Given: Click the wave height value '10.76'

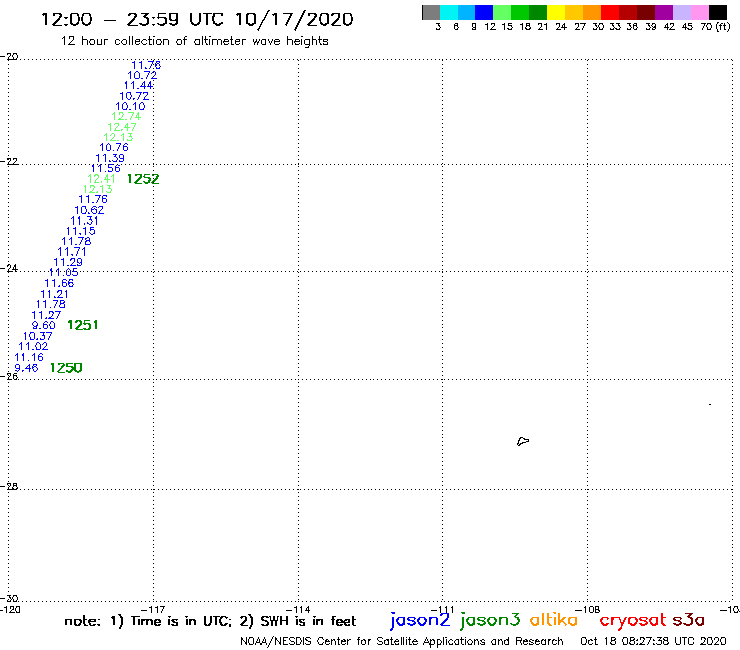Looking at the screenshot, I should (x=114, y=147).
